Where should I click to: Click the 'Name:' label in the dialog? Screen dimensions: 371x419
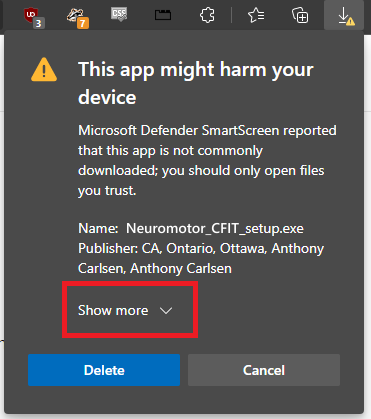coord(98,229)
